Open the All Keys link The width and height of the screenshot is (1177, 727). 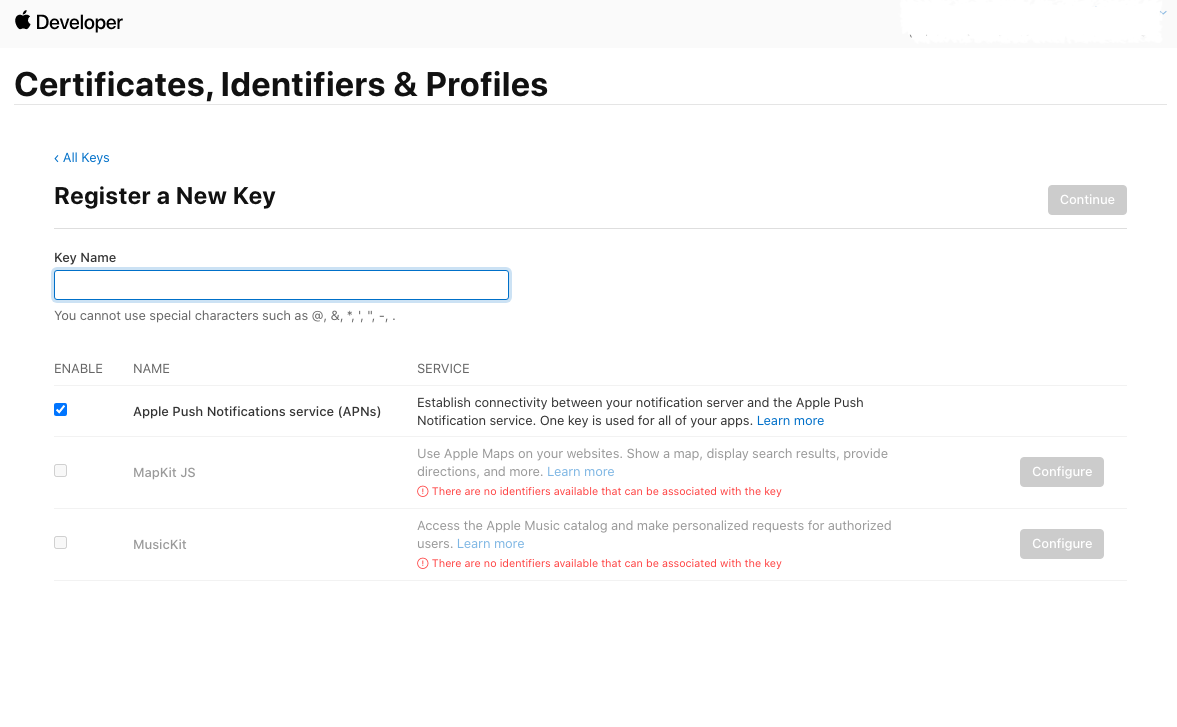tap(86, 157)
